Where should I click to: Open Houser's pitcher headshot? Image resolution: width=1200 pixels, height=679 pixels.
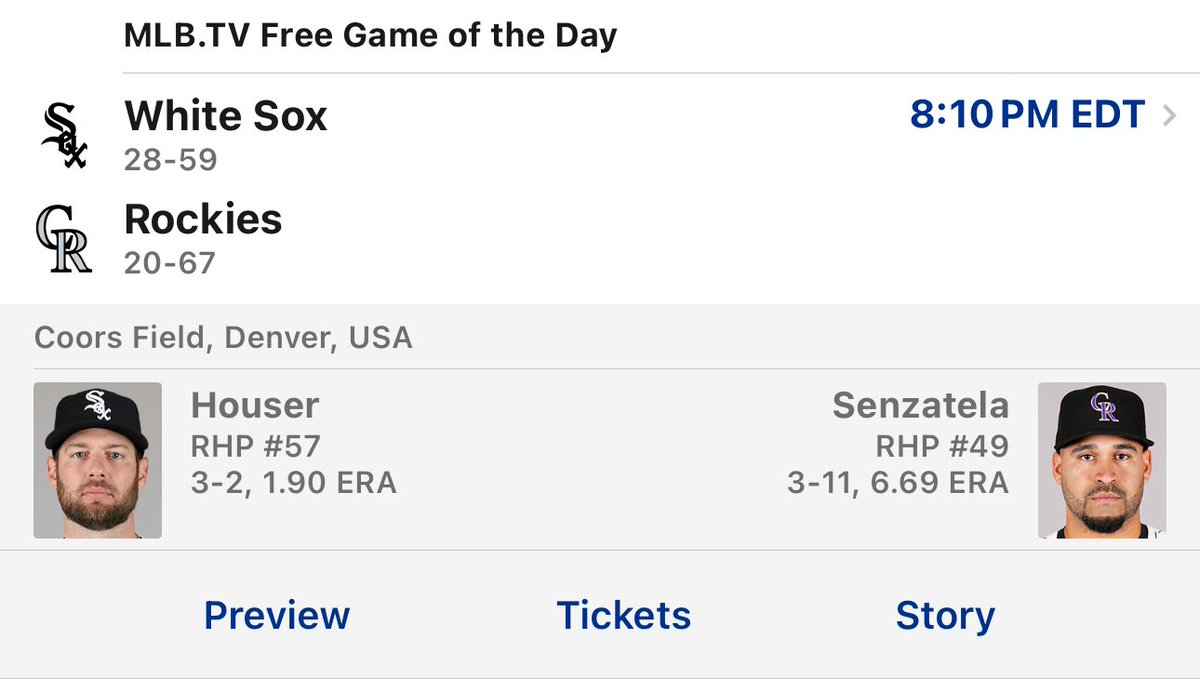[97, 460]
